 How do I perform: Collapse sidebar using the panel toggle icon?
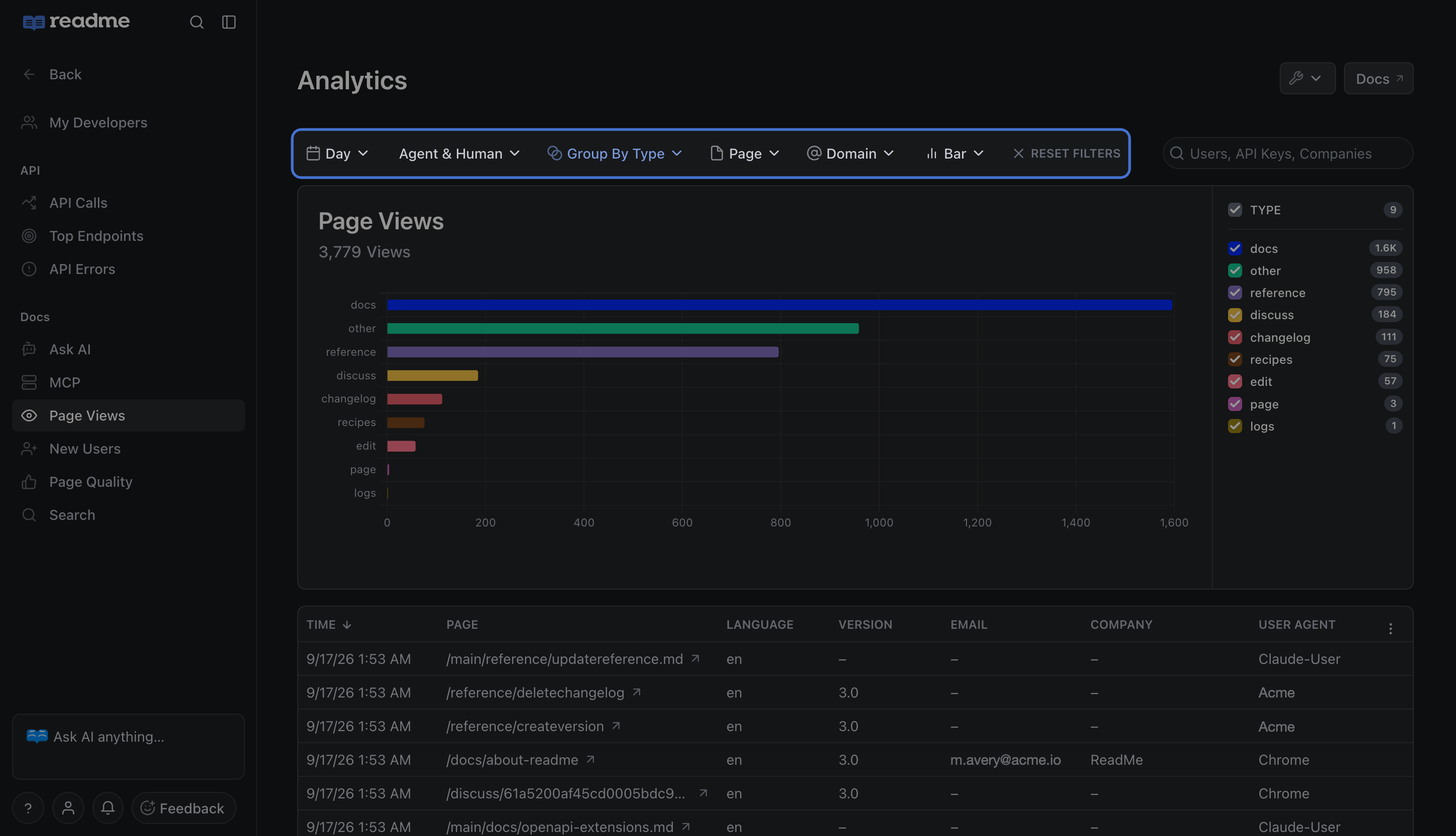click(x=228, y=22)
